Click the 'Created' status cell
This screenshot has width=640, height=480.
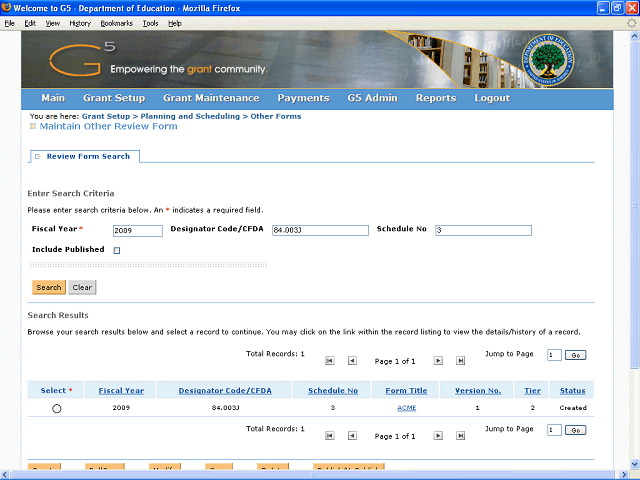click(573, 408)
